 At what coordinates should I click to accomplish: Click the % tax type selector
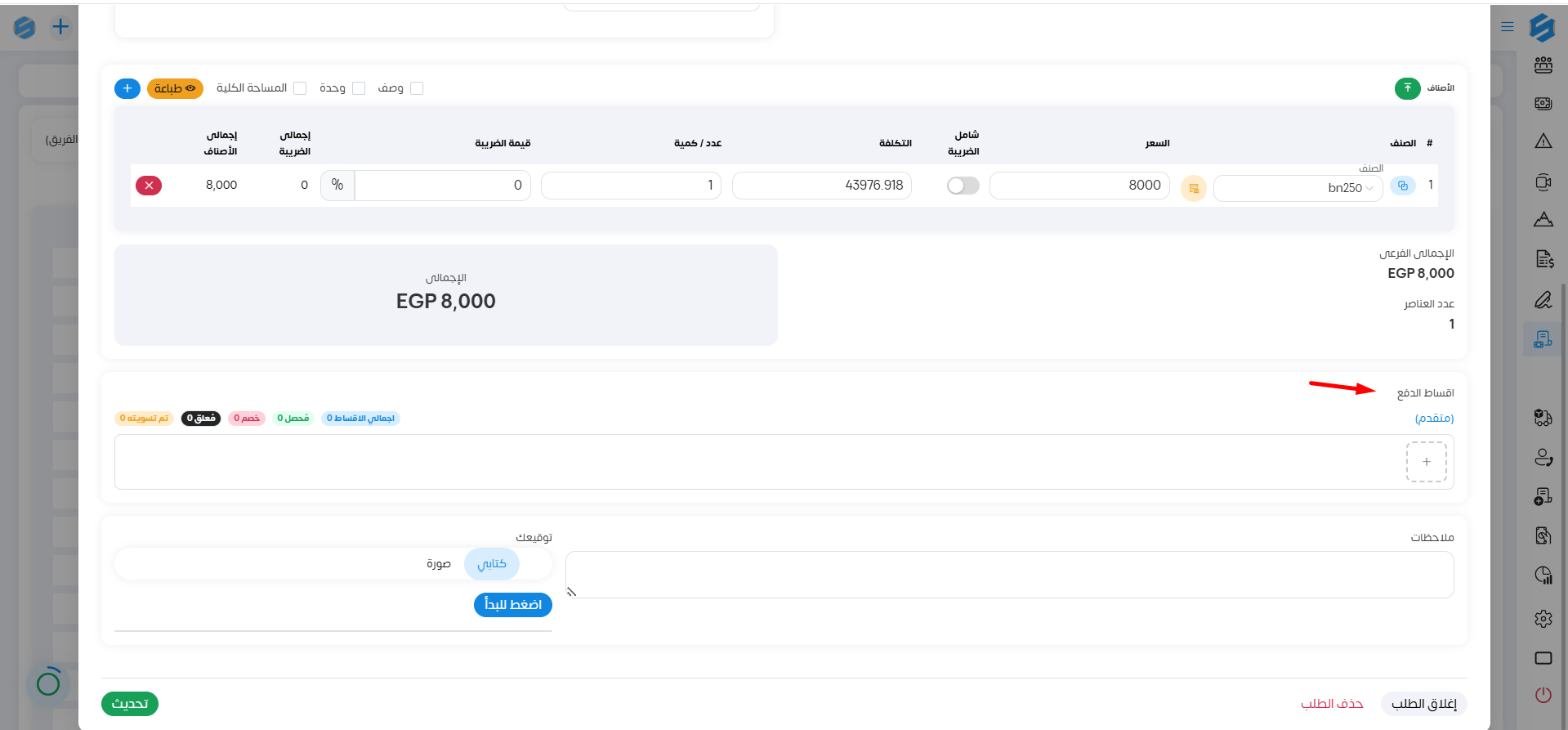point(337,186)
